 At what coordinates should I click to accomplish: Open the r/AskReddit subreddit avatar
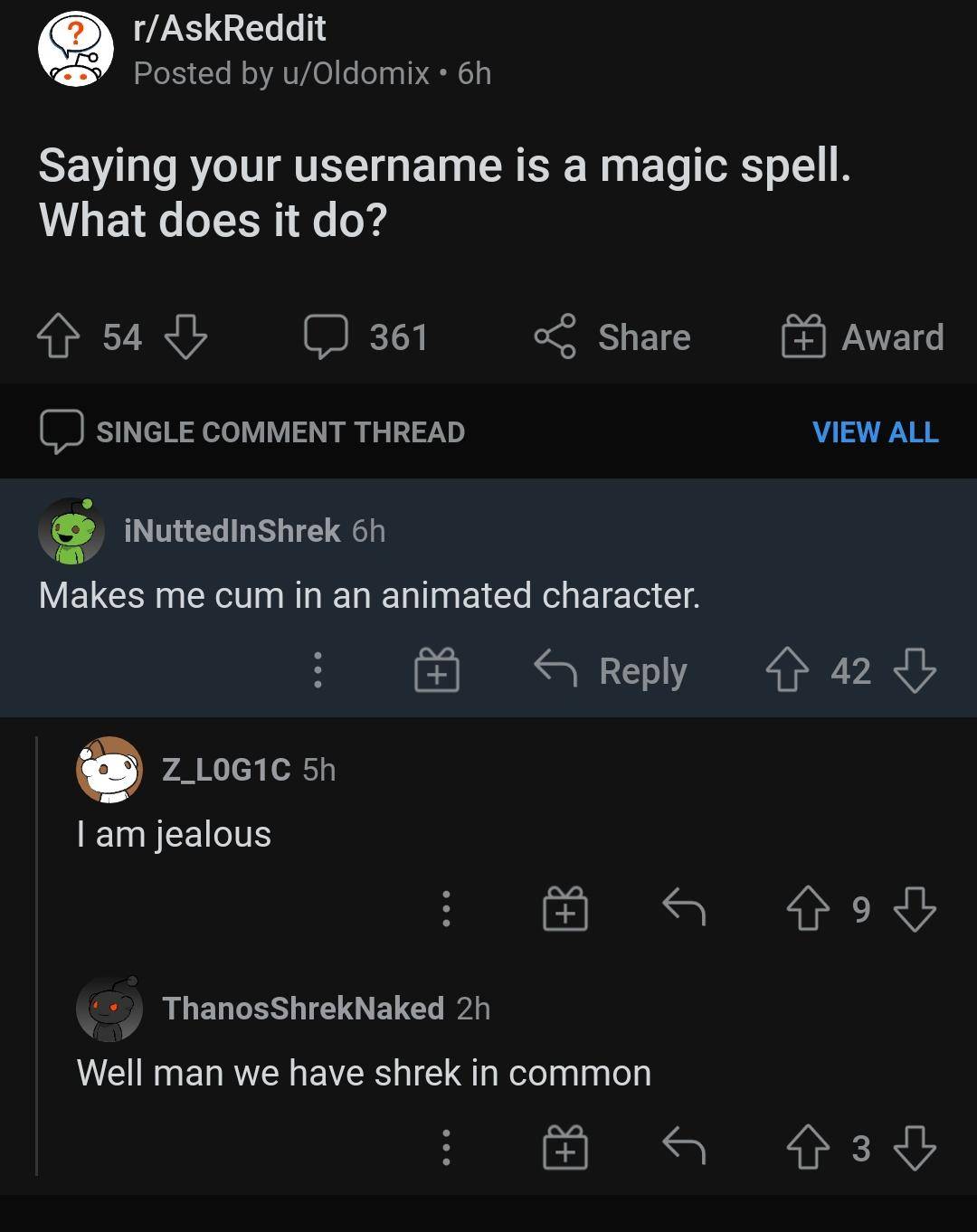point(76,50)
